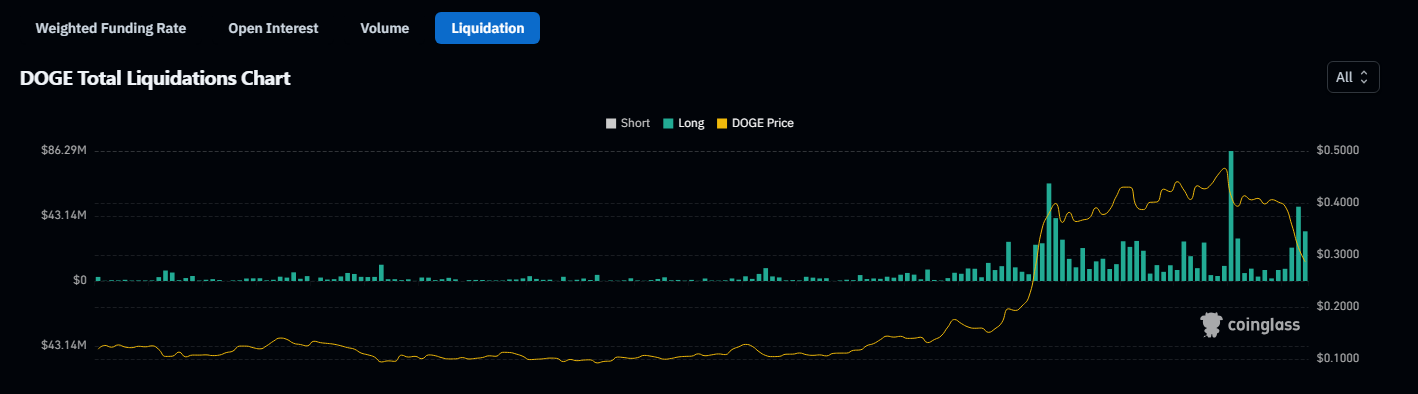This screenshot has width=1418, height=394.
Task: Open the Open Interest tab
Action: coord(273,28)
